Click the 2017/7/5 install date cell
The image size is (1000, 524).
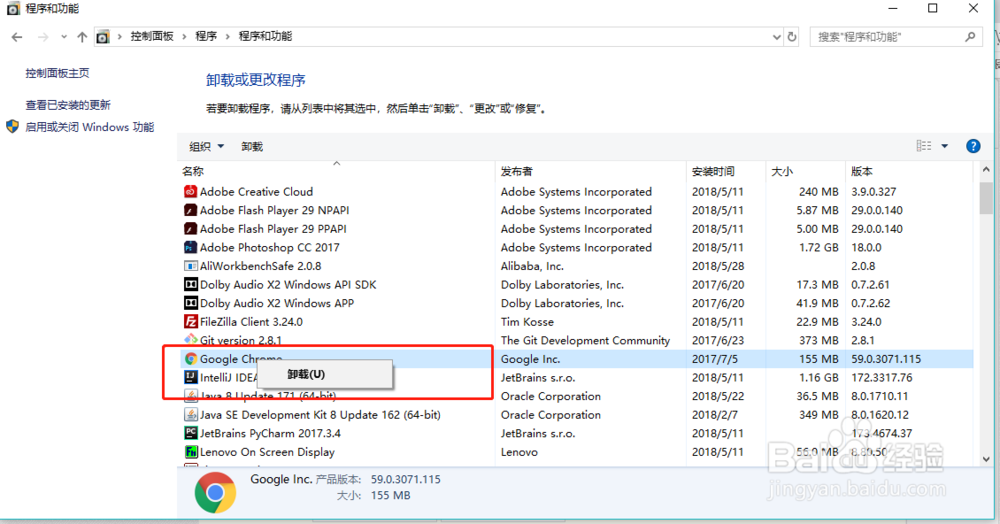[714, 359]
